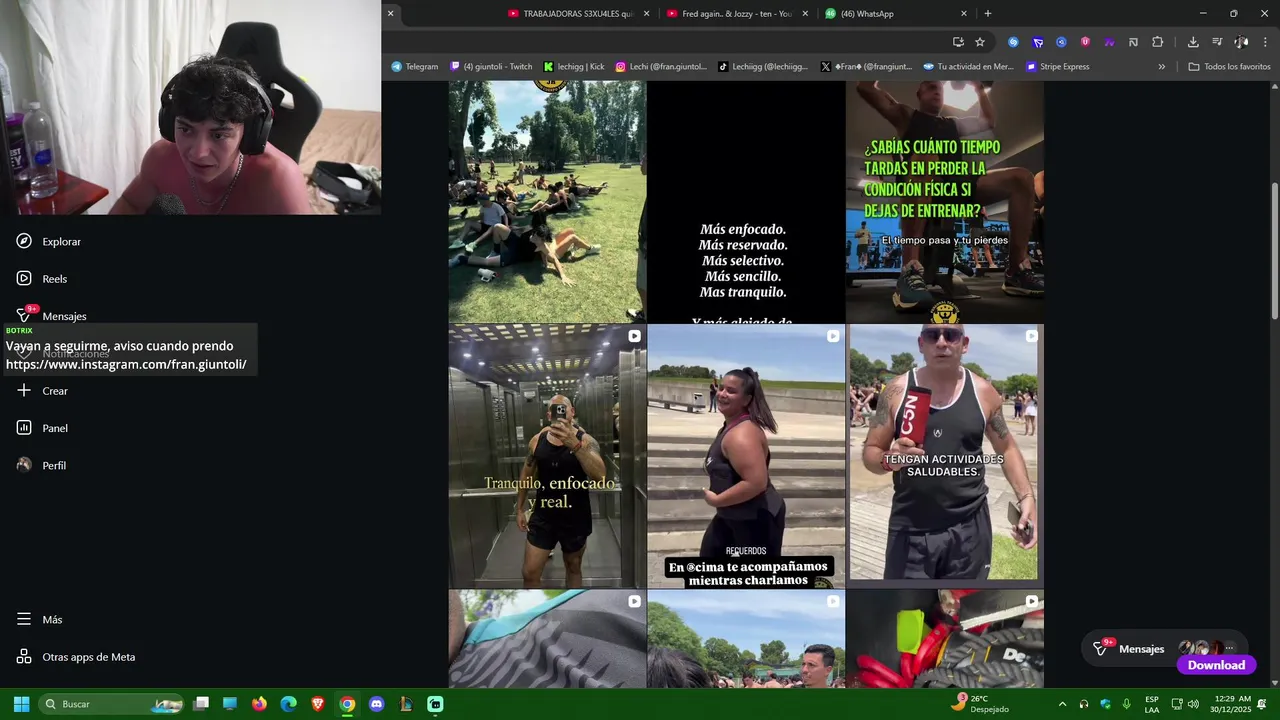Viewport: 1280px width, 720px height.
Task: Open the Tranquilo, enfocado y real reel
Action: (547, 456)
